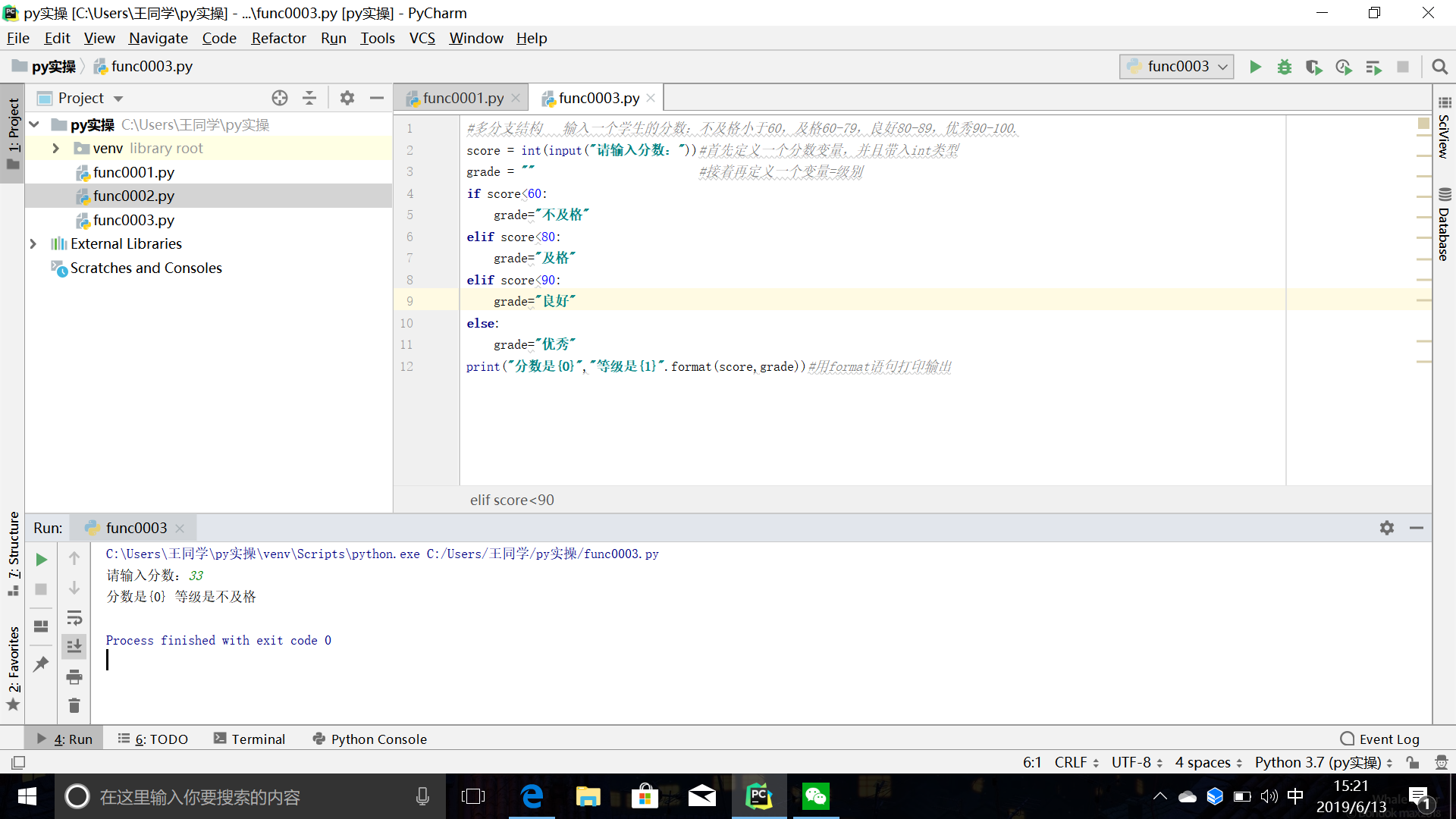This screenshot has width=1456, height=819.
Task: Open WeChat from the taskbar
Action: [816, 796]
